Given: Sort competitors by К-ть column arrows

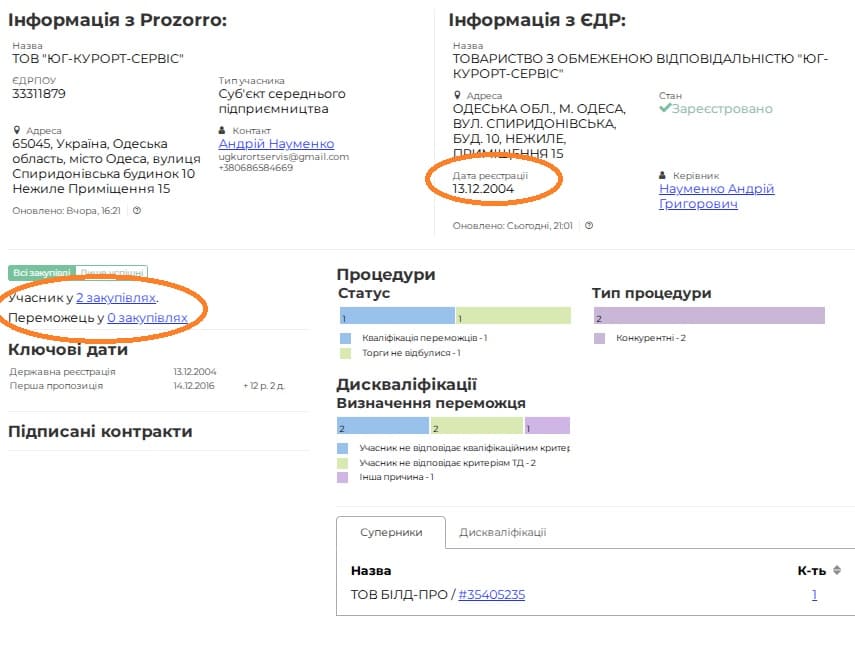Looking at the screenshot, I should pyautogui.click(x=837, y=571).
